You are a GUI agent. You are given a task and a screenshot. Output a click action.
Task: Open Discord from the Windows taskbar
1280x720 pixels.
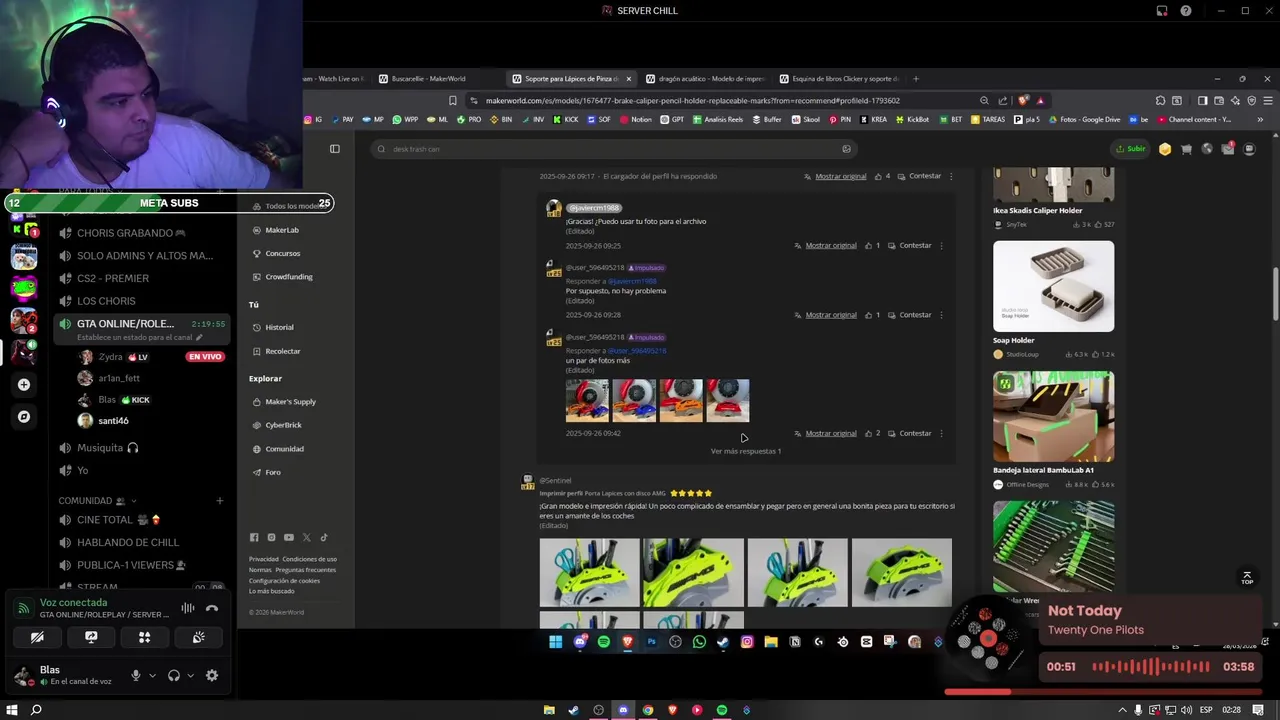coord(623,710)
